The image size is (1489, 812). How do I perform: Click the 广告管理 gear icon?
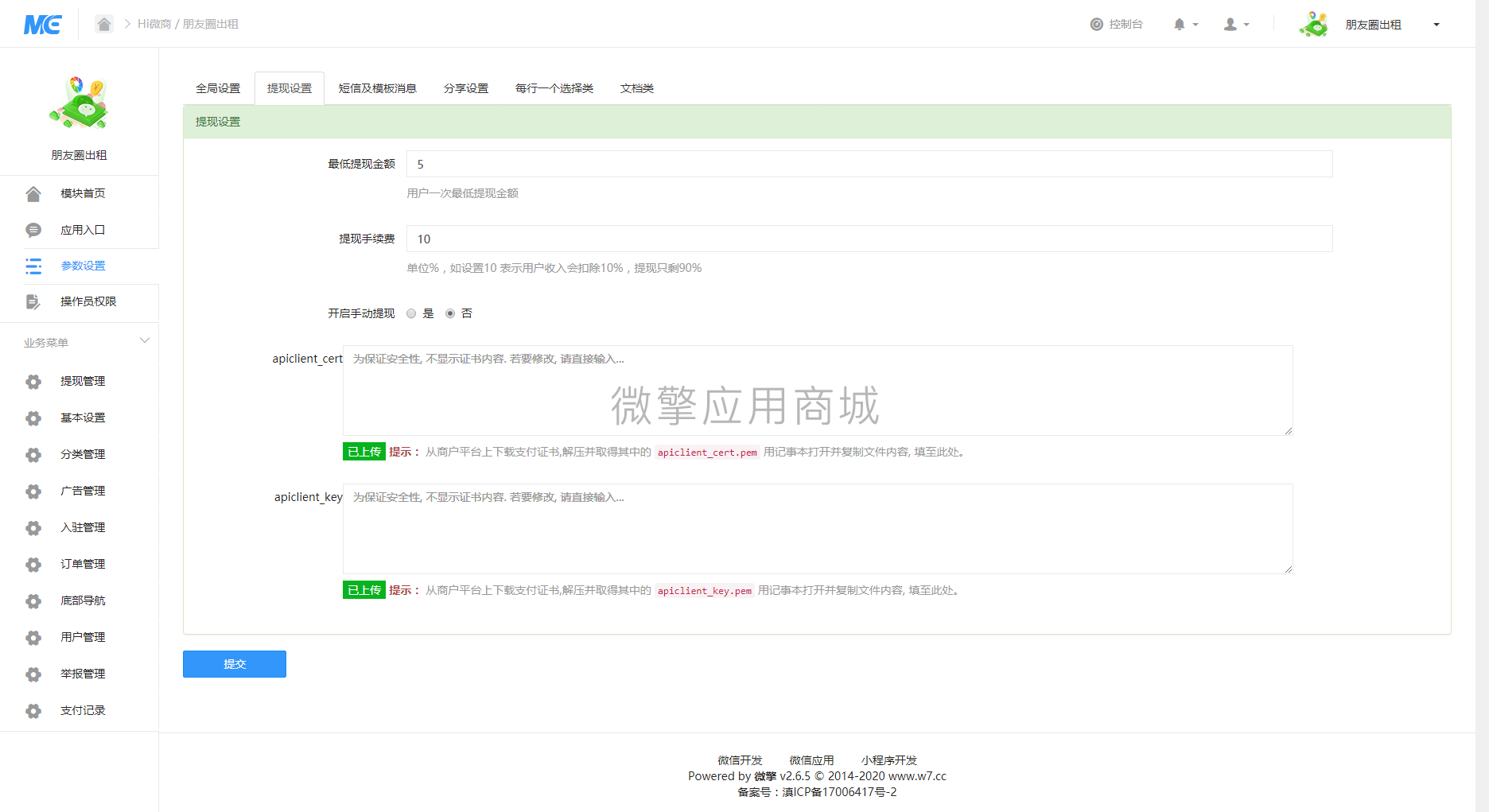33,491
